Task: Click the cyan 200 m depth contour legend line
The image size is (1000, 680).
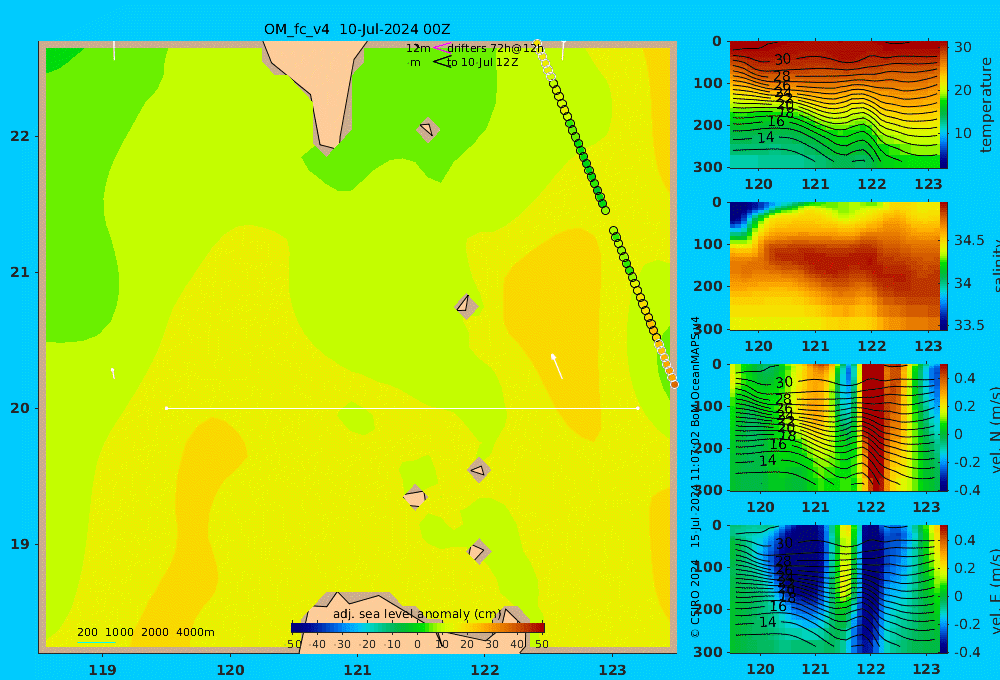Action: click(96, 642)
